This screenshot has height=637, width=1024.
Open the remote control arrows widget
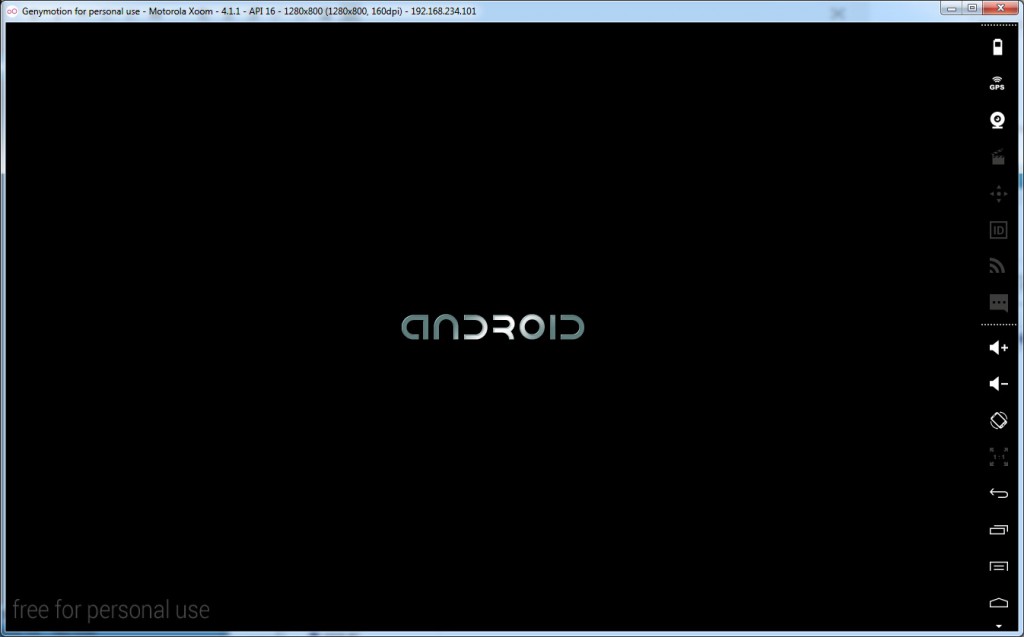997,194
